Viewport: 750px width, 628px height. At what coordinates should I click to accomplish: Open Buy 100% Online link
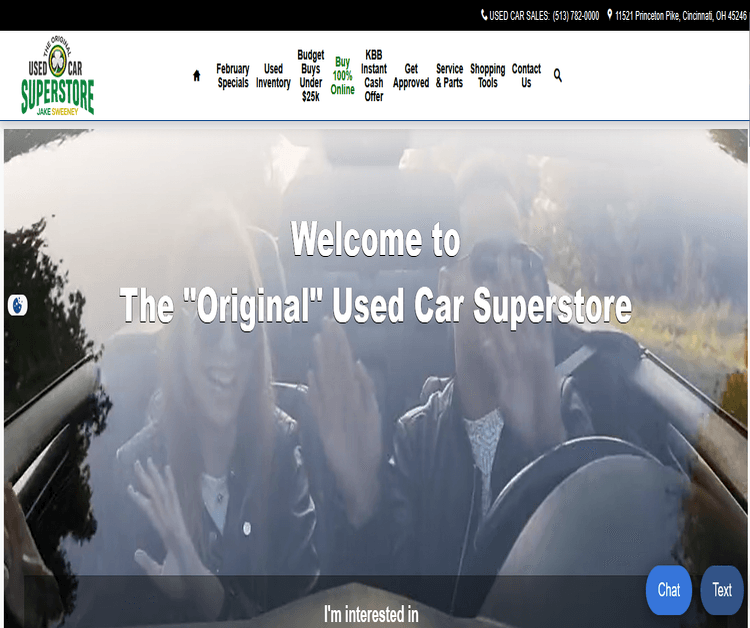pos(343,76)
